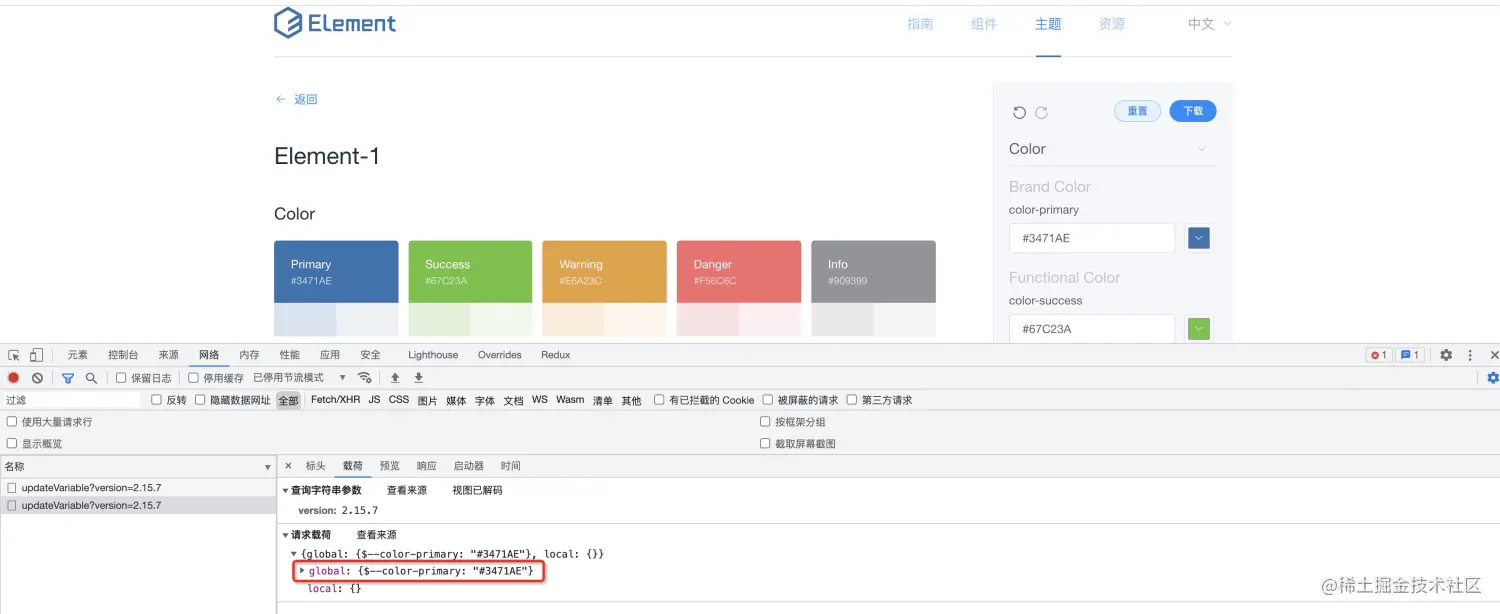Open network conditions wifi icon
This screenshot has width=1500, height=614.
pos(365,377)
